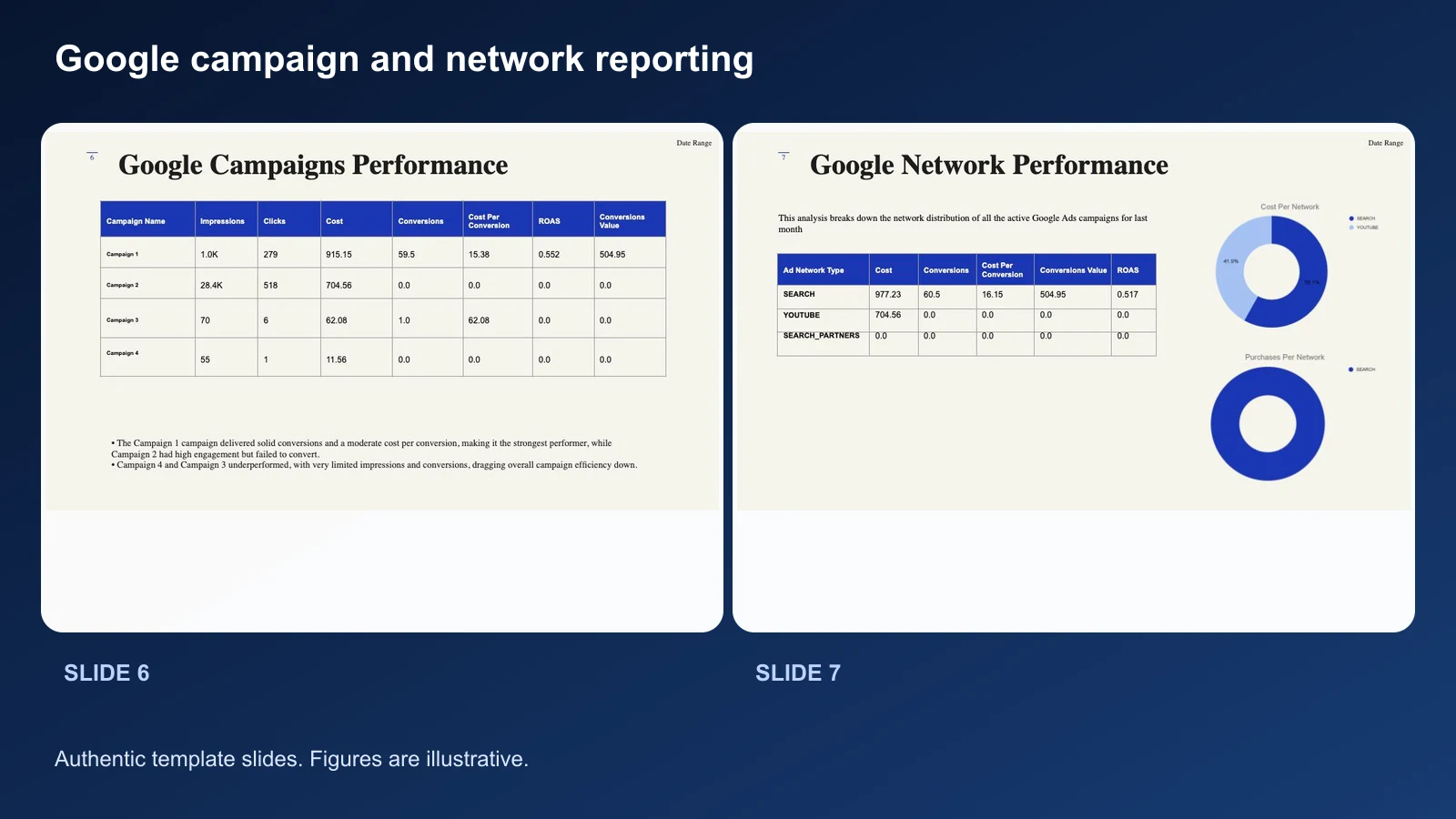
Task: Click the 'Campaign 2' row label
Action: (122, 285)
